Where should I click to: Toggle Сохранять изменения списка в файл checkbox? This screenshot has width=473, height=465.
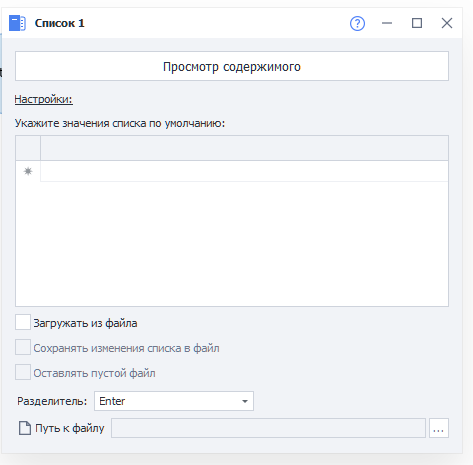(x=23, y=347)
